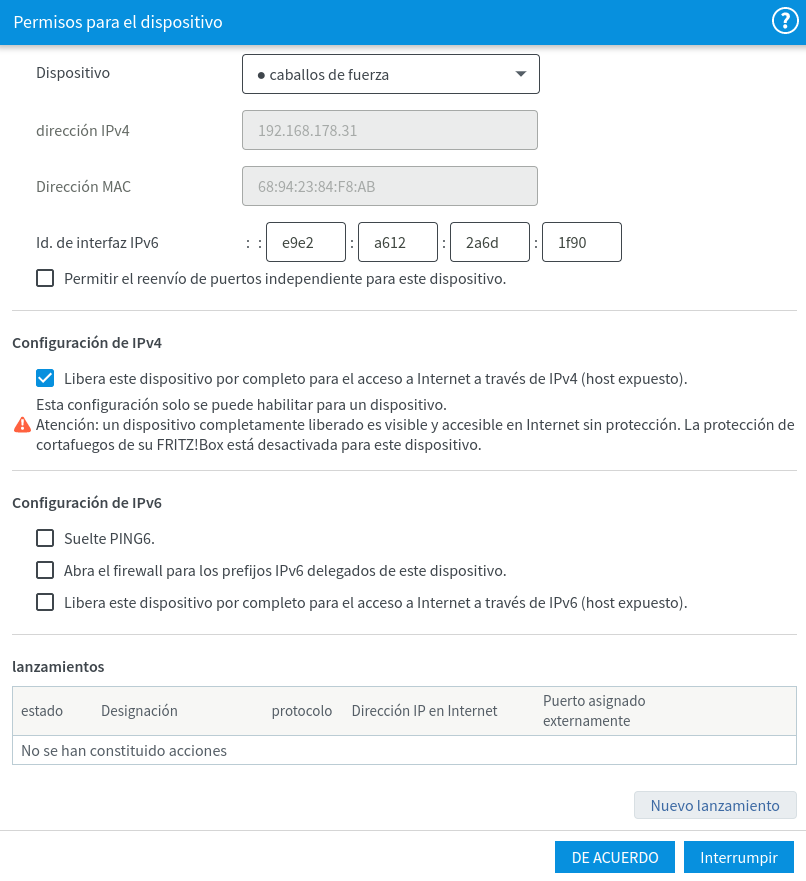Open the help question mark icon
Image resolution: width=806 pixels, height=881 pixels.
[783, 21]
